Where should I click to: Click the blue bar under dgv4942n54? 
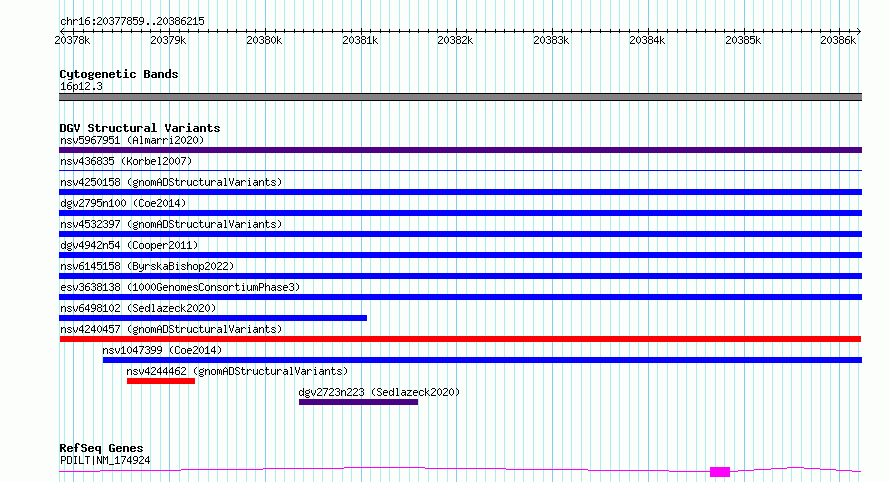pos(460,255)
